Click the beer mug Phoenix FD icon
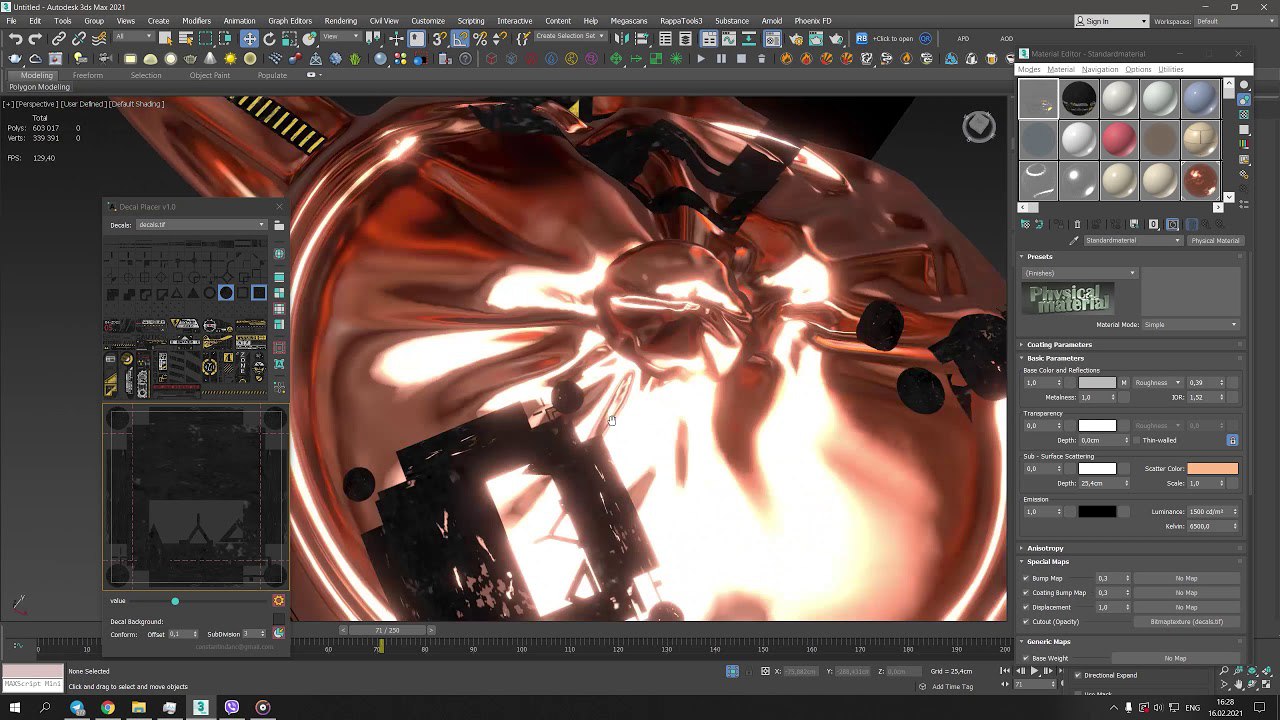Screen dimensions: 1280x720 992,59
